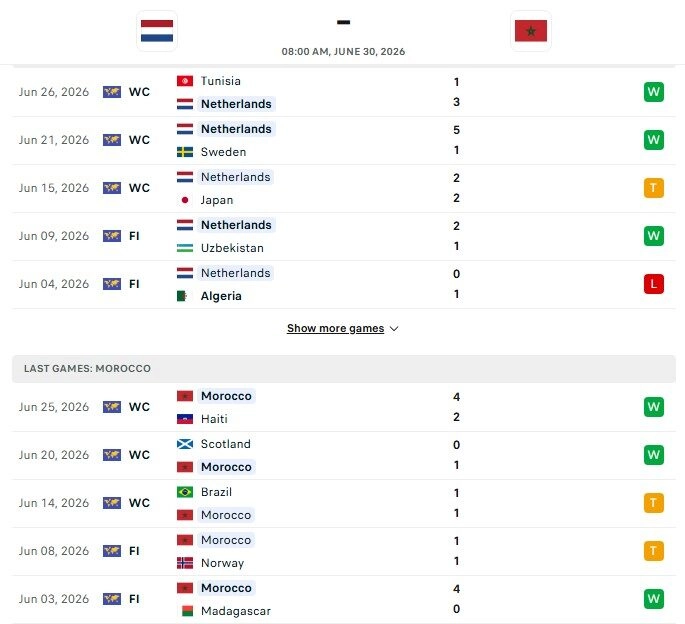Open the Jun 14 Brazil vs Morocco match row

pyautogui.click(x=344, y=503)
